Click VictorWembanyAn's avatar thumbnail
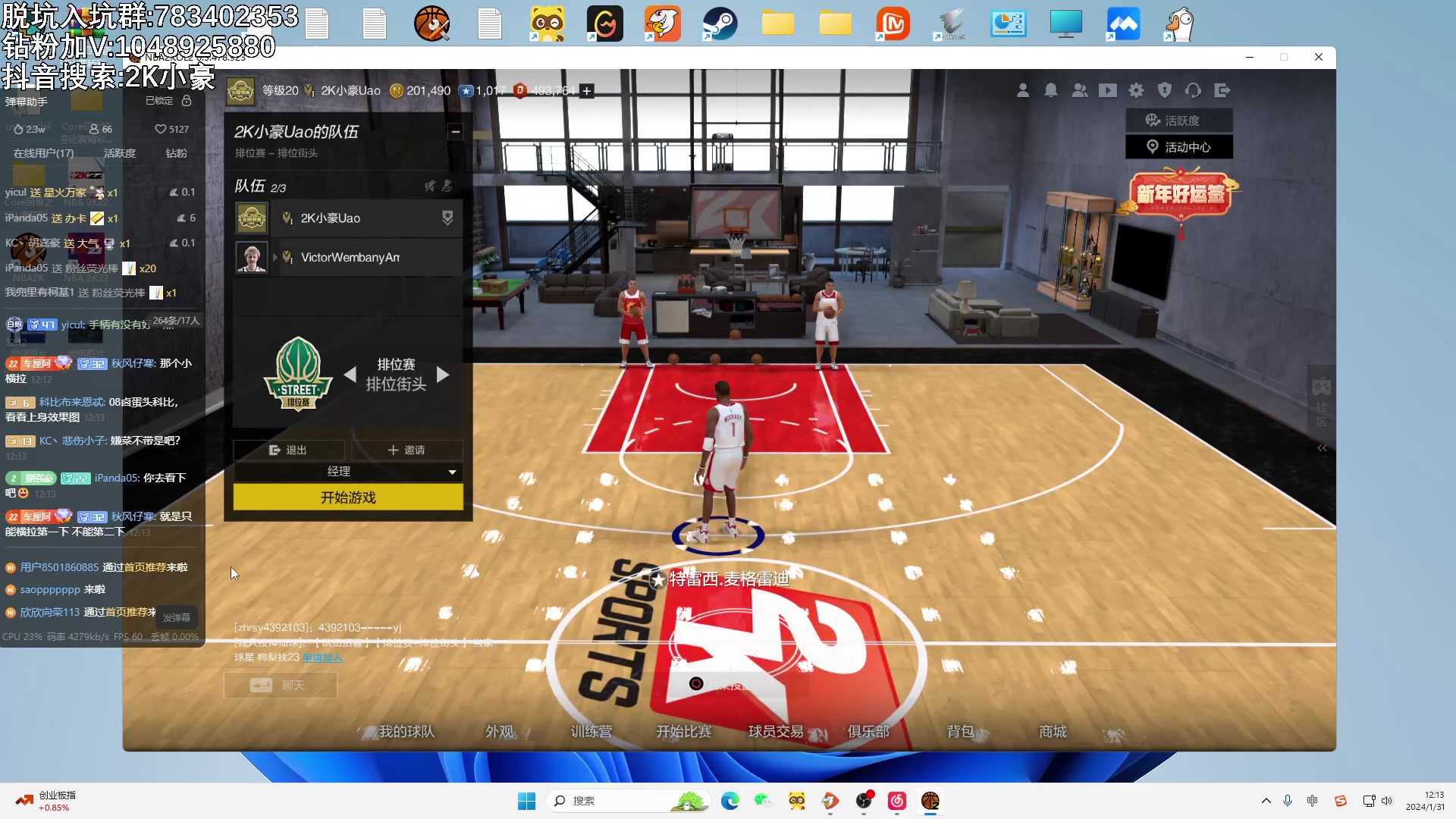The width and height of the screenshot is (1456, 819). [x=251, y=257]
